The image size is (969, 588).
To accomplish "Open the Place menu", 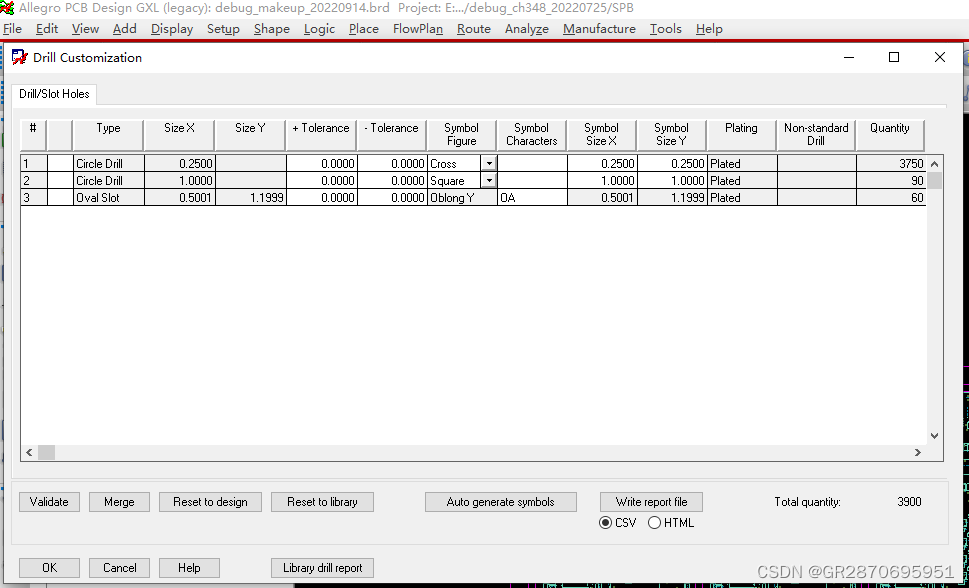I will coord(363,29).
